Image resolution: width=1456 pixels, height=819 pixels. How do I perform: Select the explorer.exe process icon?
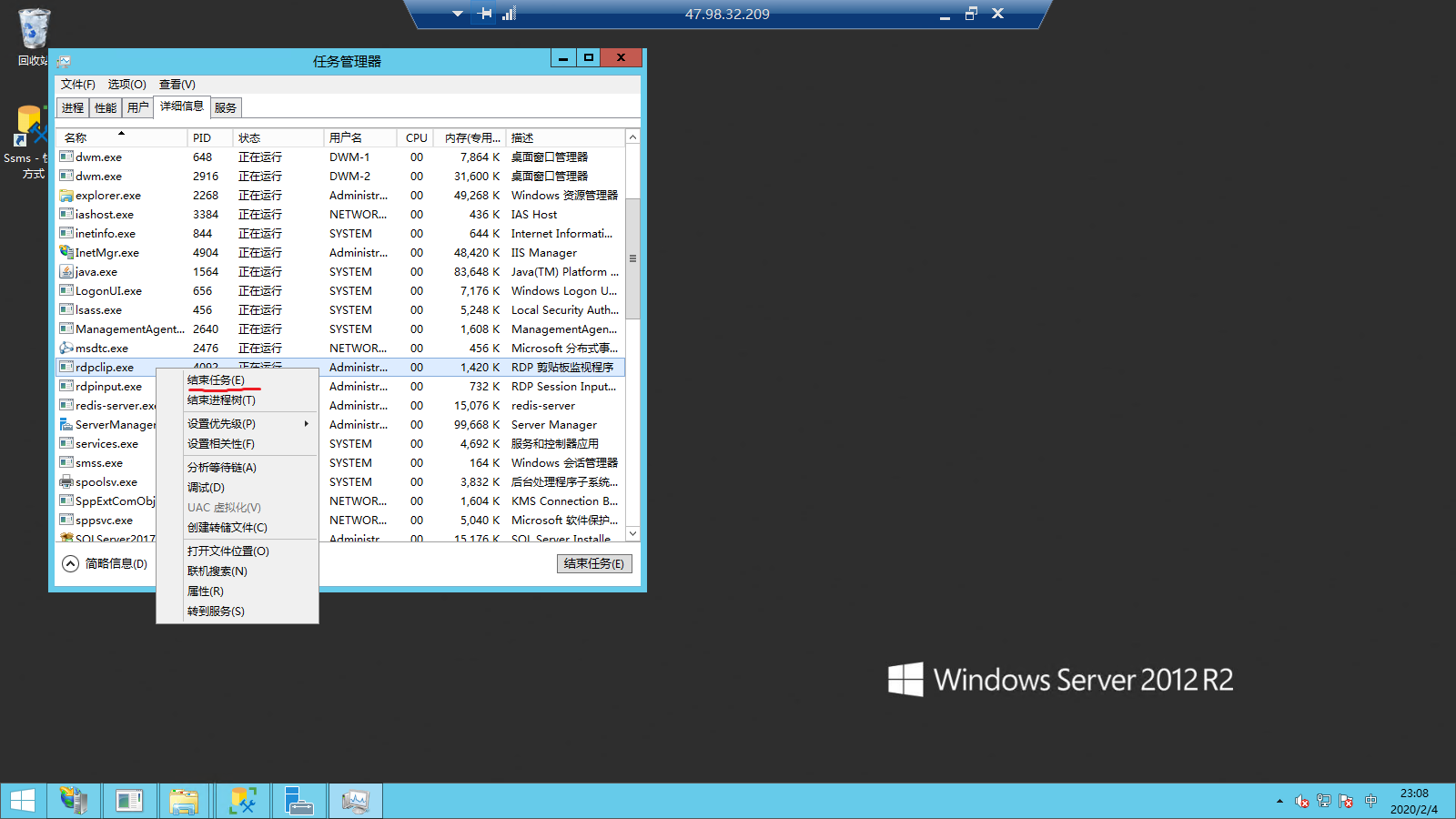coord(66,195)
